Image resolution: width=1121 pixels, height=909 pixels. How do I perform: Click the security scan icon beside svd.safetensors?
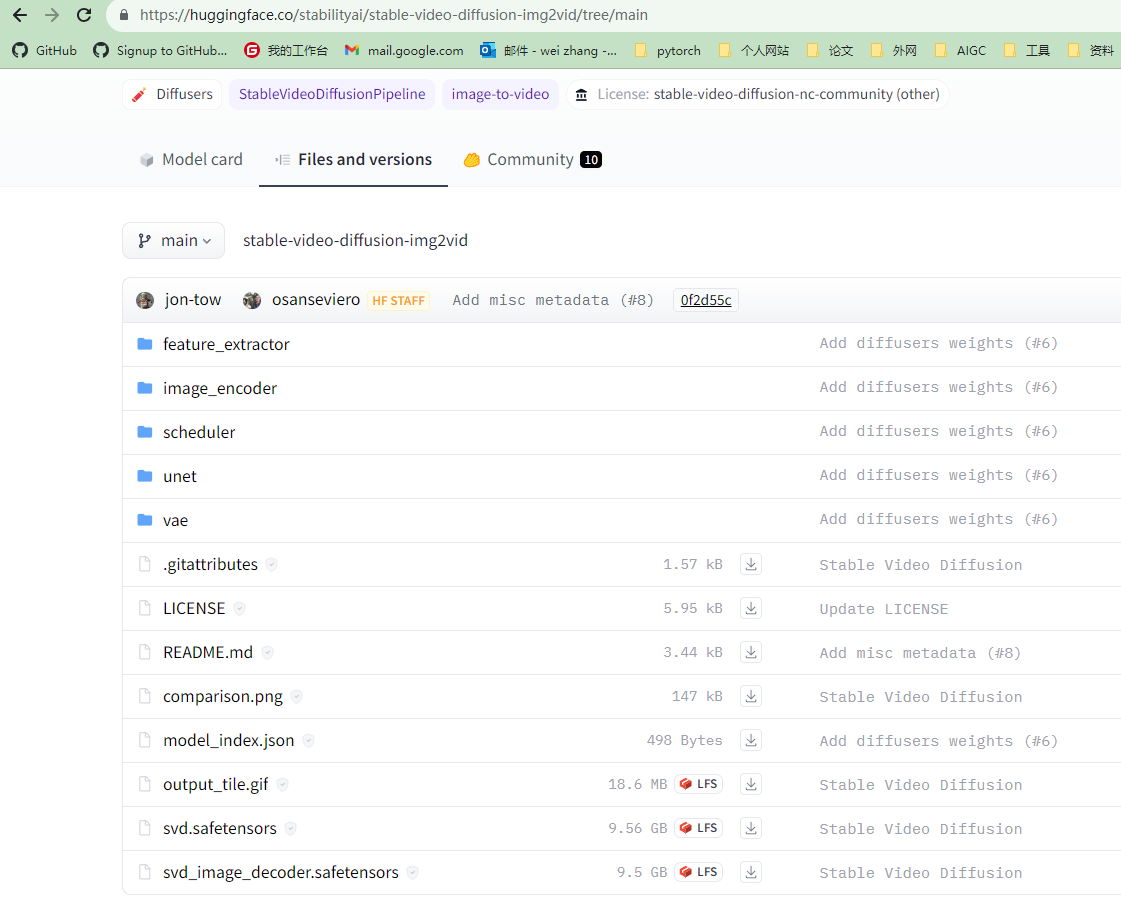[290, 829]
